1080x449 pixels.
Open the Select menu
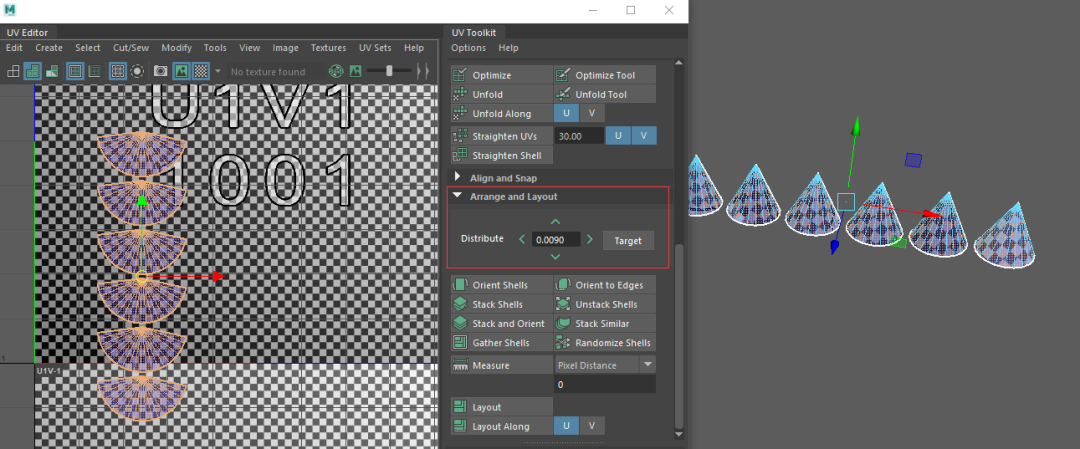[87, 48]
